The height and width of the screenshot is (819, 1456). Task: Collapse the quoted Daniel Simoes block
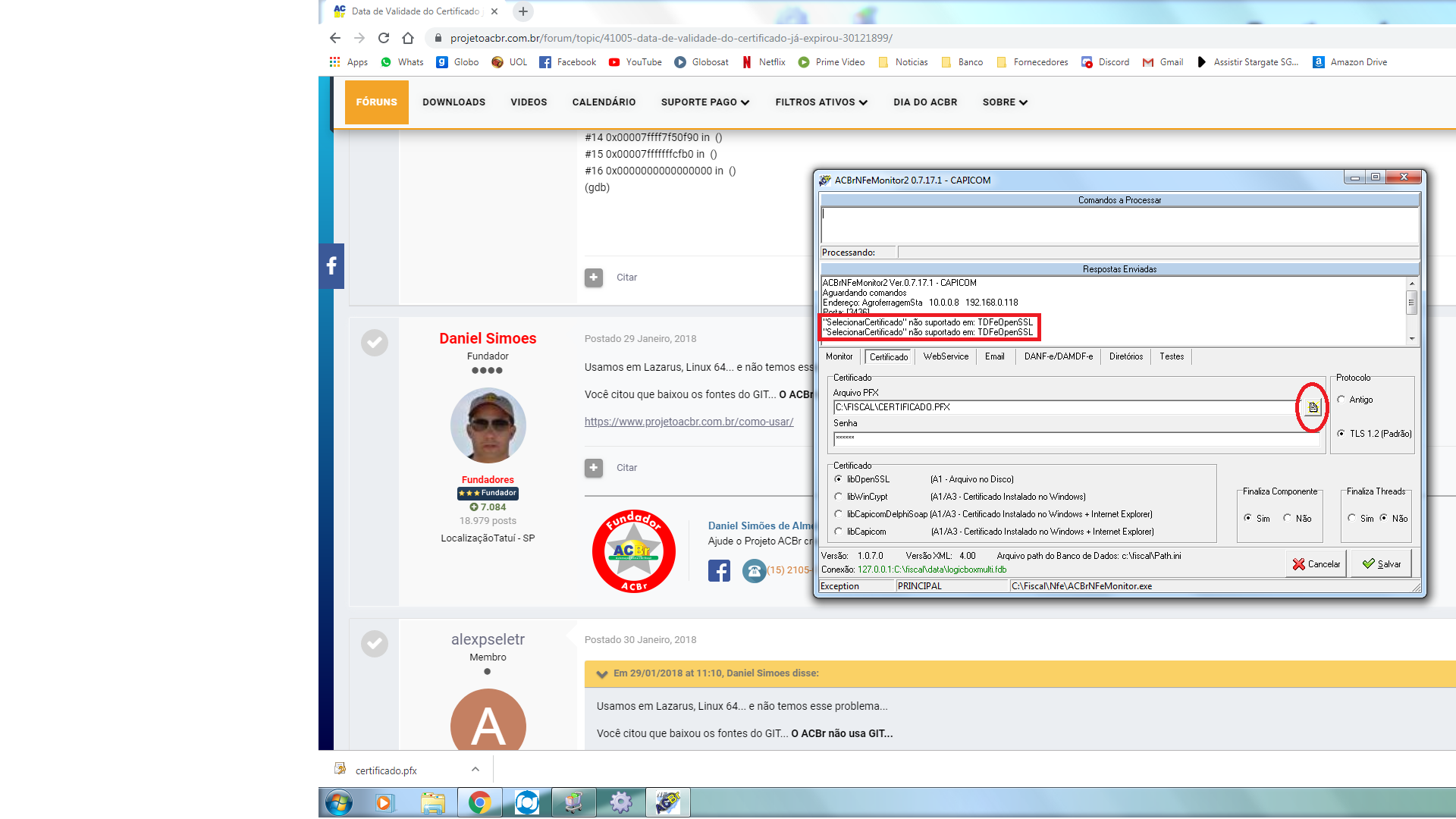click(602, 673)
